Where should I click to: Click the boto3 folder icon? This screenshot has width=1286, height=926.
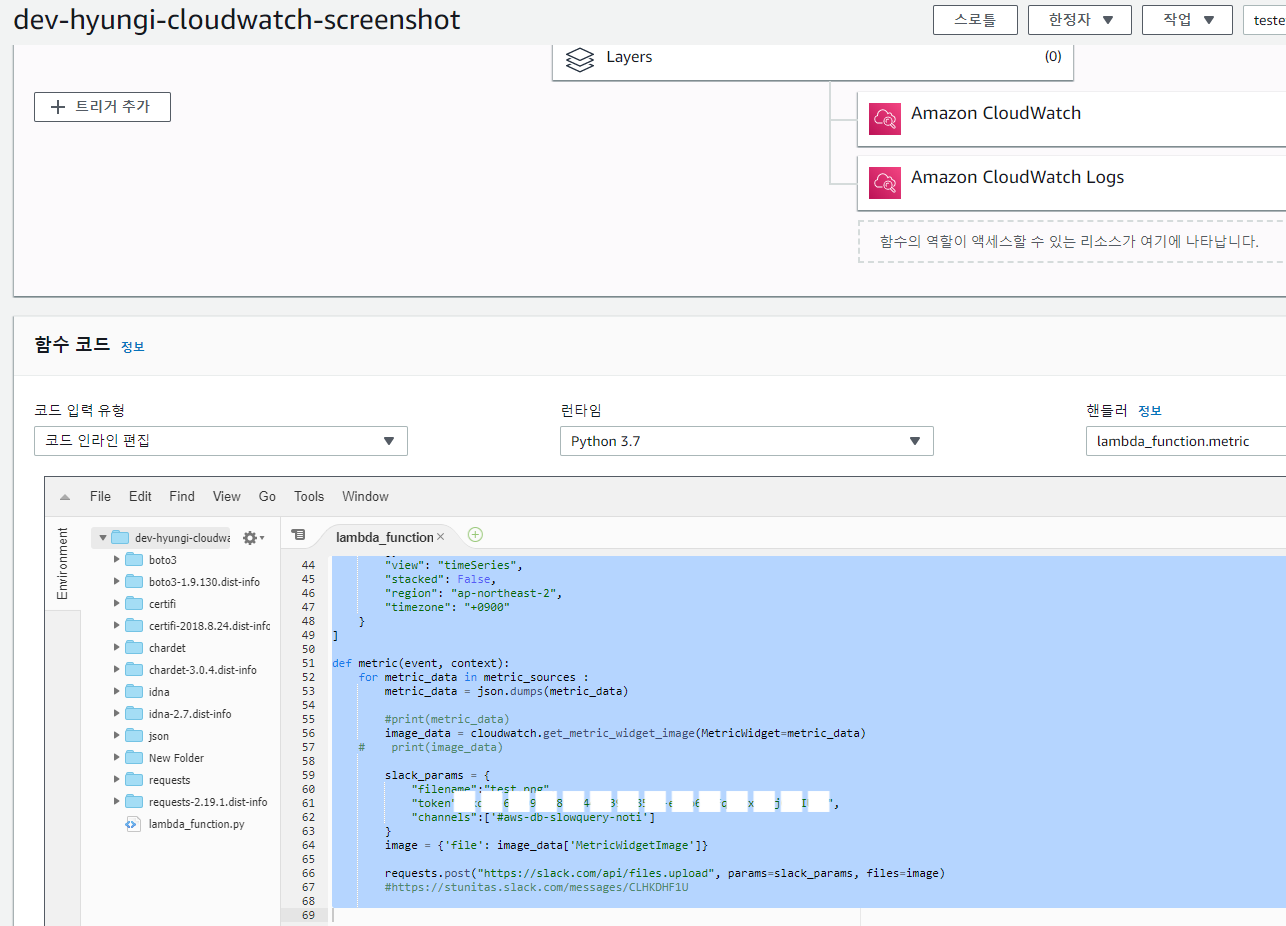(134, 560)
